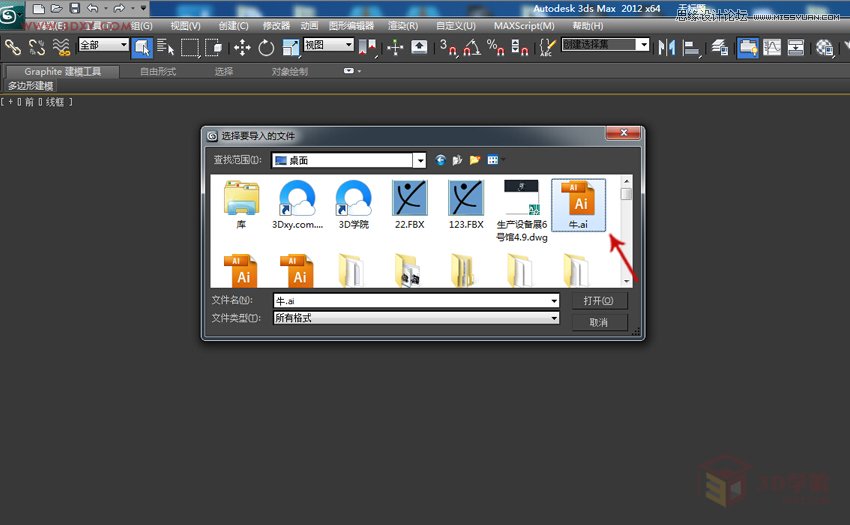Select the 22.FBX file

(x=409, y=206)
